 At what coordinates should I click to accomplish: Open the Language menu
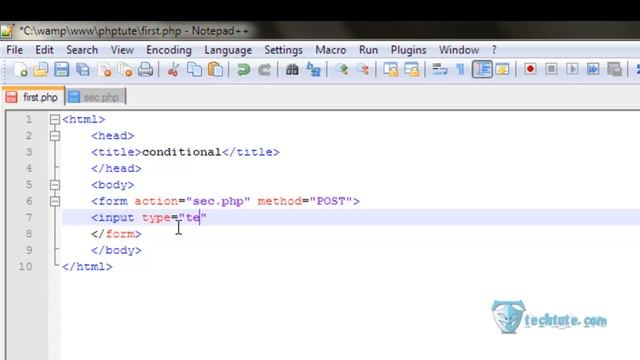(x=228, y=50)
